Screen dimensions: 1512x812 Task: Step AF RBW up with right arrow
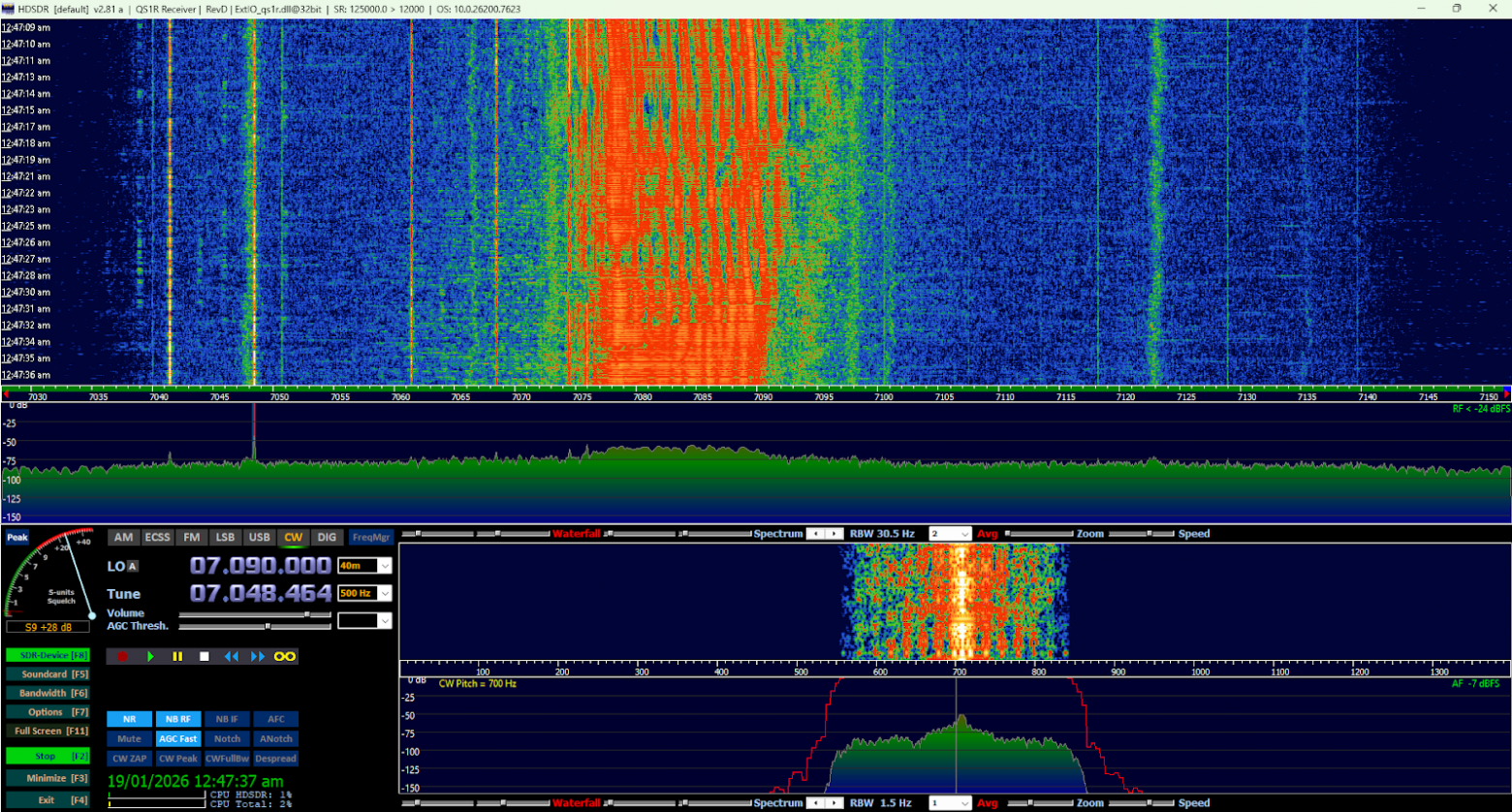pyautogui.click(x=833, y=803)
